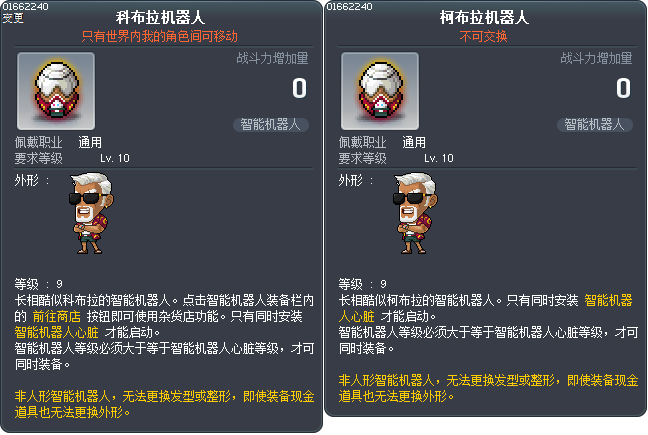The width and height of the screenshot is (648, 435).
Task: Click 智能机器人心脏 highlighted text in left description
Action: pos(57,333)
